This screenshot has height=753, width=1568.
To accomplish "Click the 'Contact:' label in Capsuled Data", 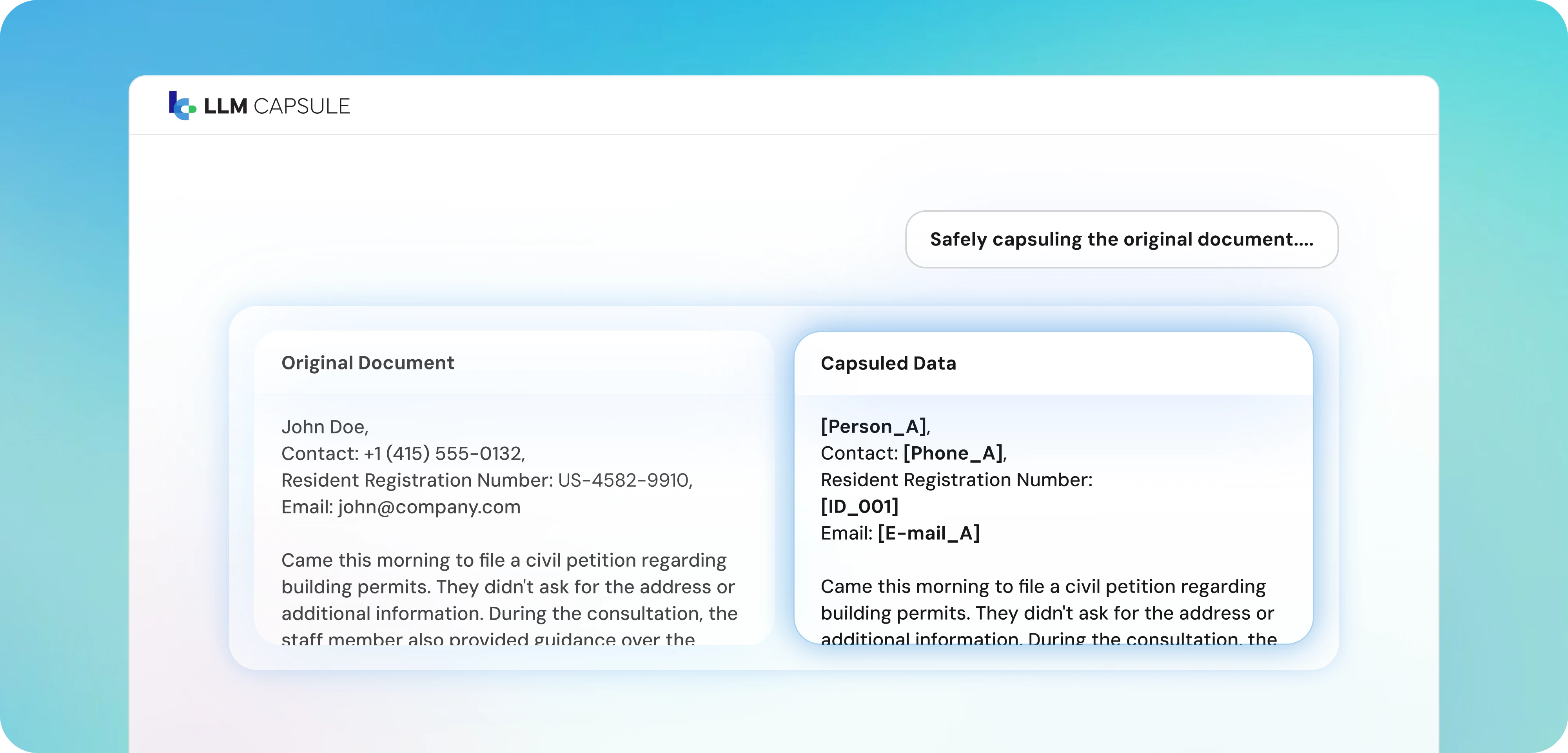I will 859,453.
